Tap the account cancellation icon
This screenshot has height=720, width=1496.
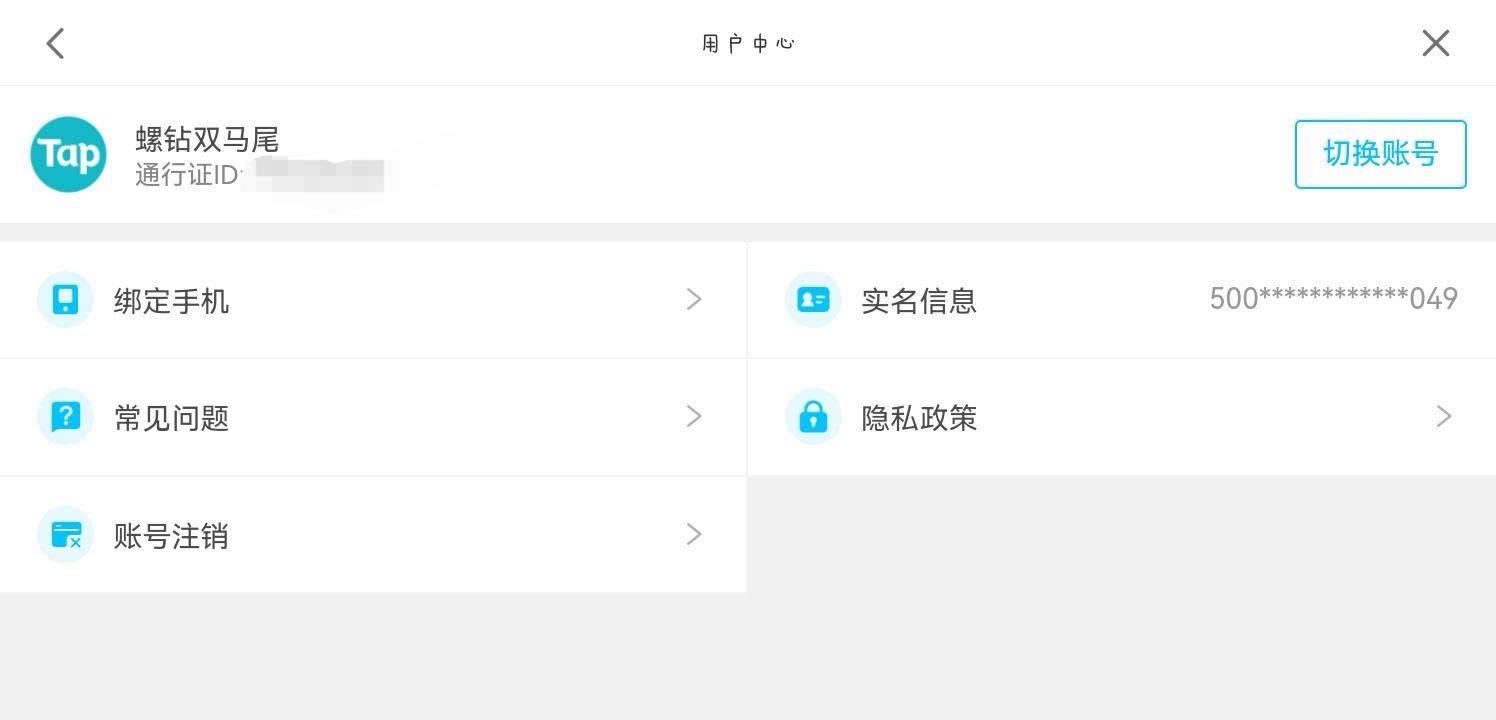pos(65,535)
